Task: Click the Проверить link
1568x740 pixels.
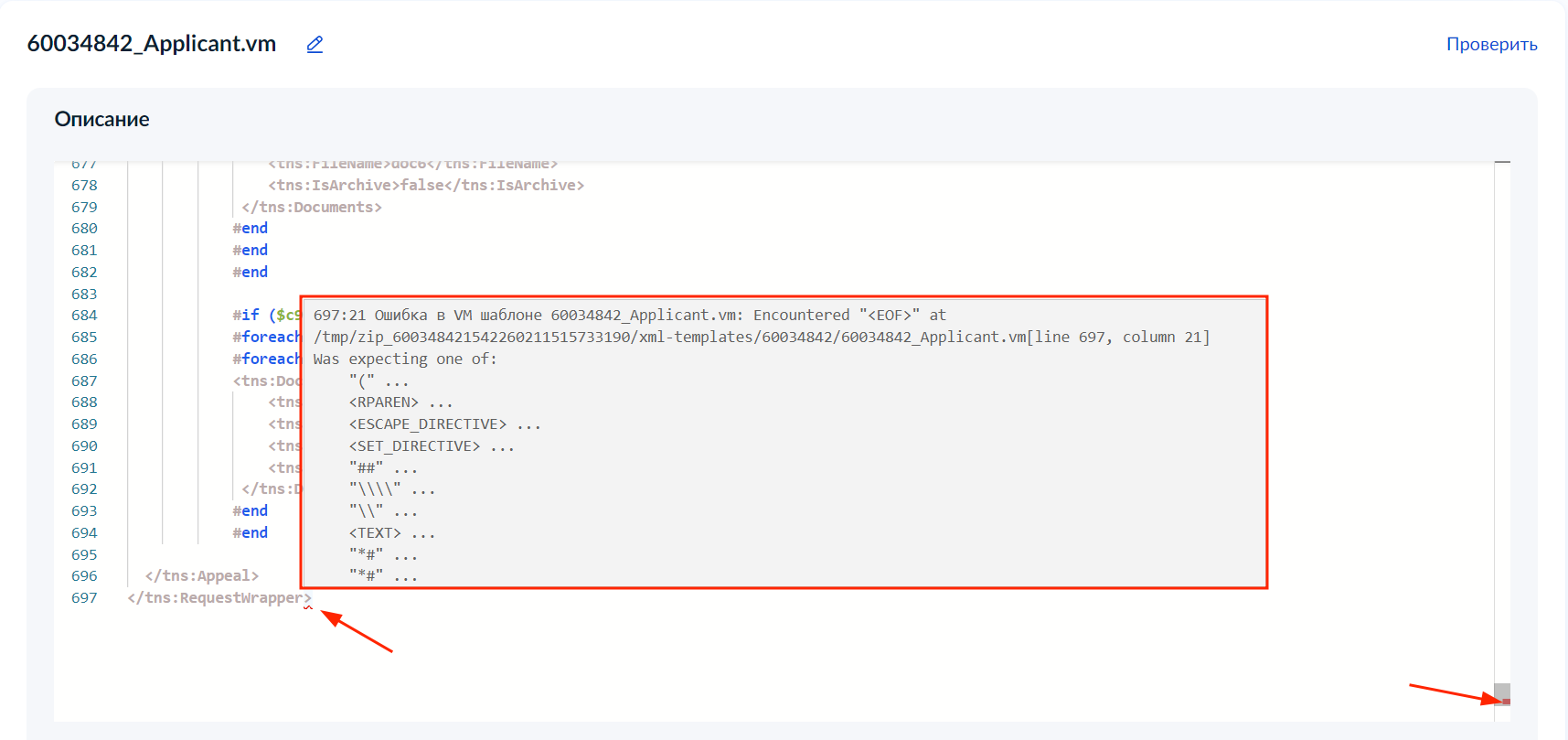Action: [1491, 44]
